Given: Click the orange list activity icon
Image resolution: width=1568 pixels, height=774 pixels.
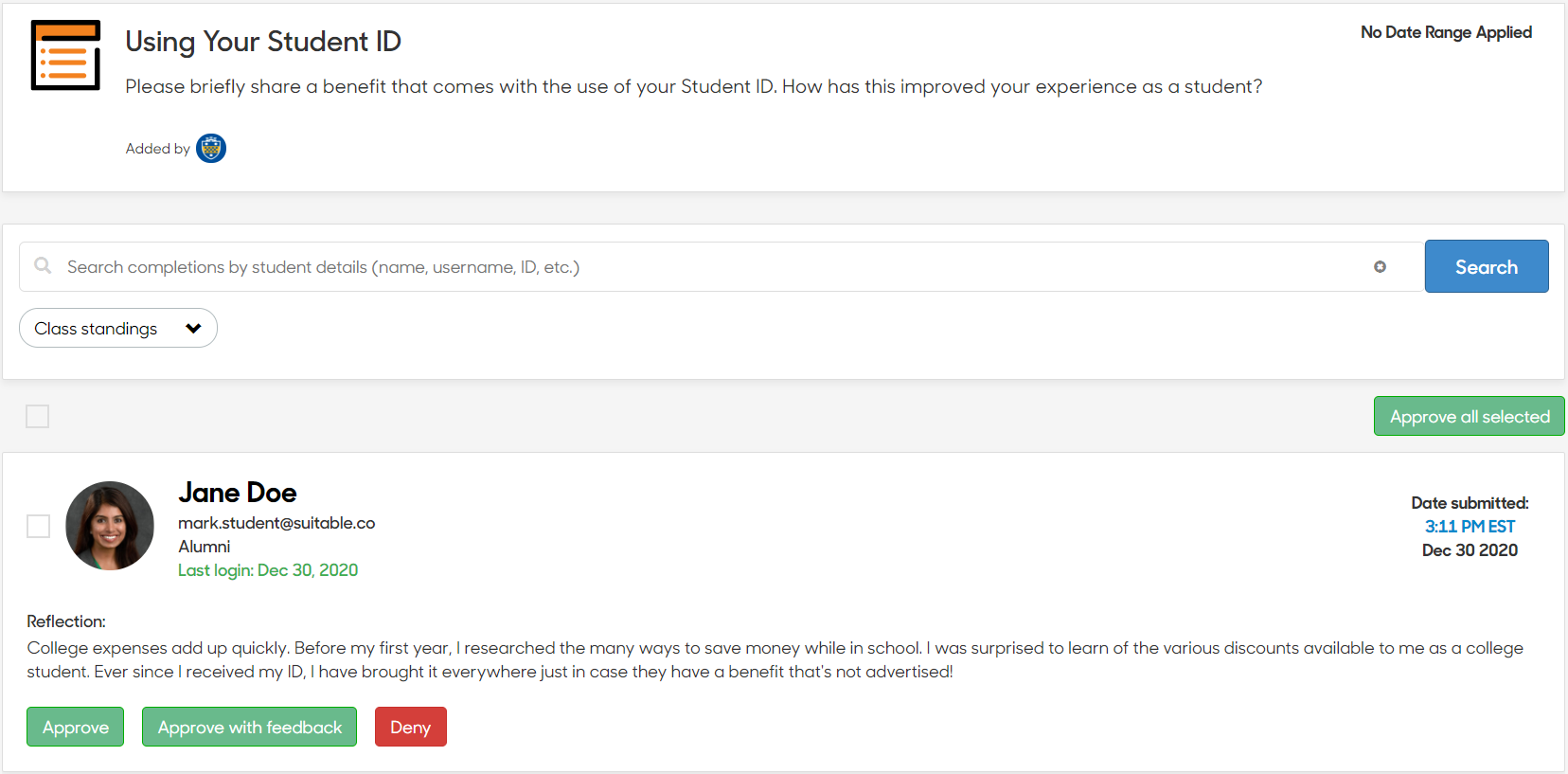Looking at the screenshot, I should [x=65, y=56].
